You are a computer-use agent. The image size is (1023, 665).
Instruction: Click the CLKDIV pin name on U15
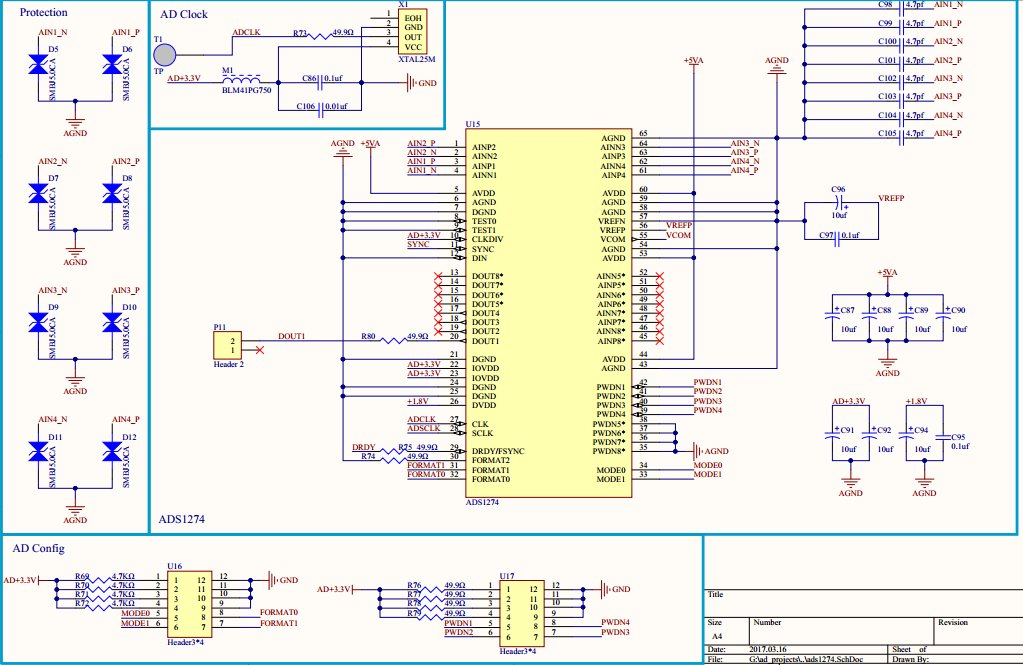[x=487, y=240]
